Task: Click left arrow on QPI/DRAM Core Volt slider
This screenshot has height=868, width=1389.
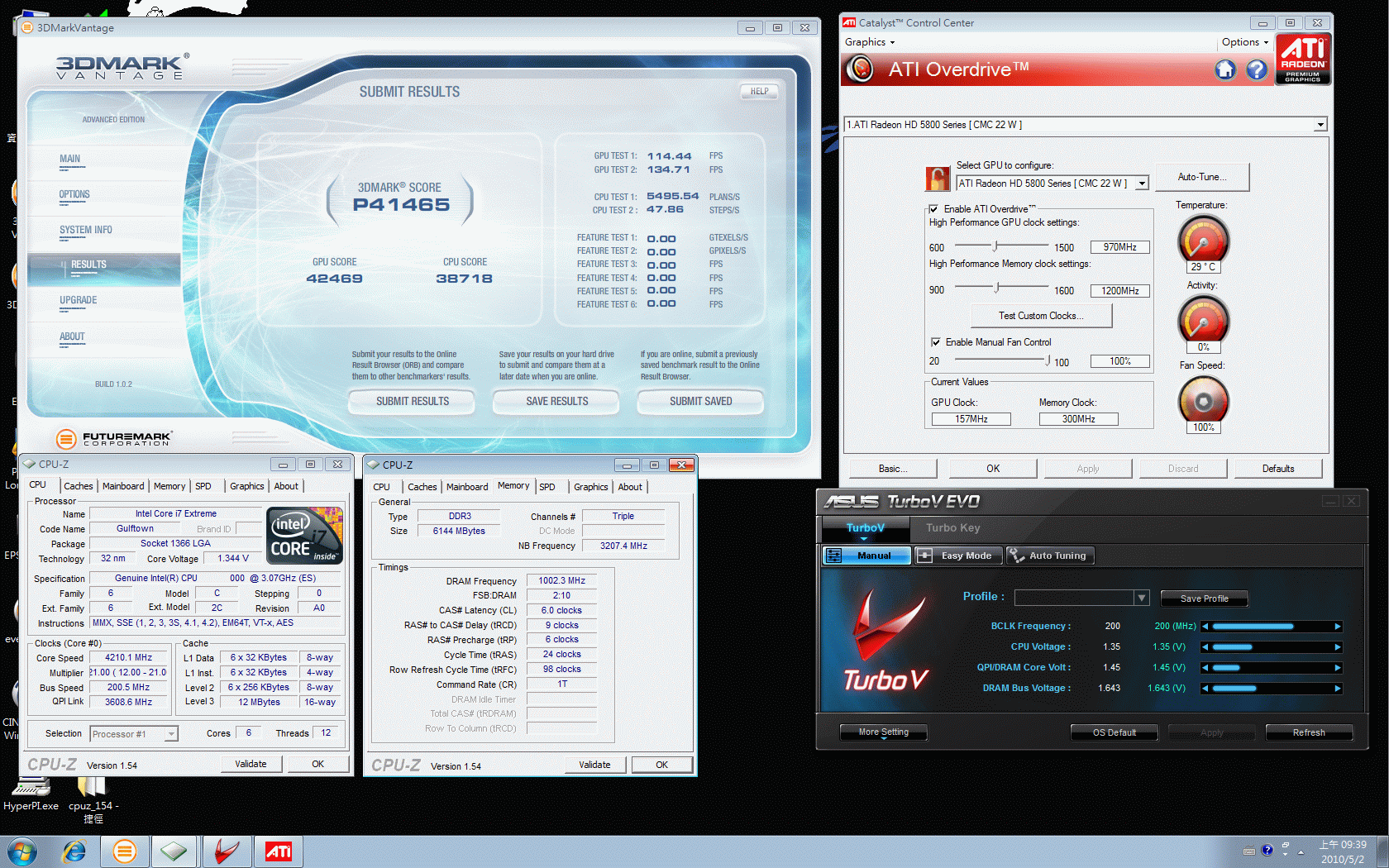Action: coord(1205,668)
